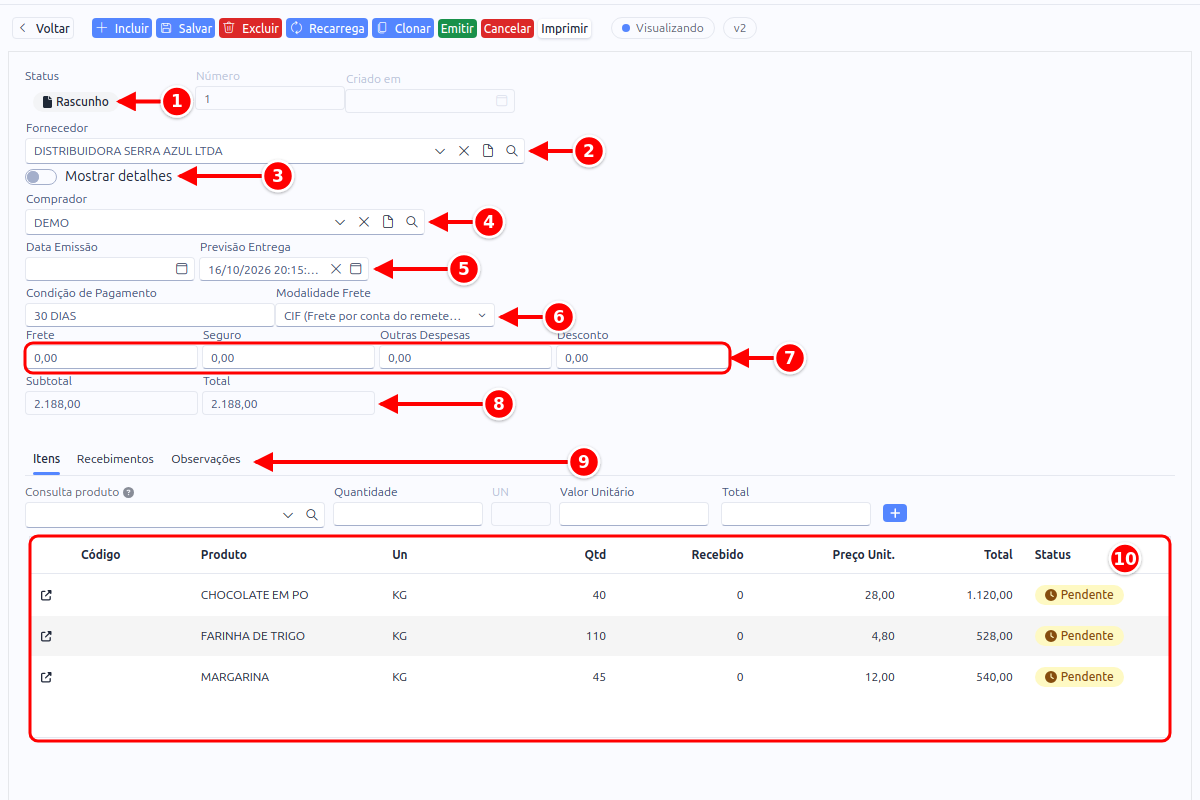The height and width of the screenshot is (800, 1200).
Task: Click the green Emitir button
Action: tap(457, 28)
